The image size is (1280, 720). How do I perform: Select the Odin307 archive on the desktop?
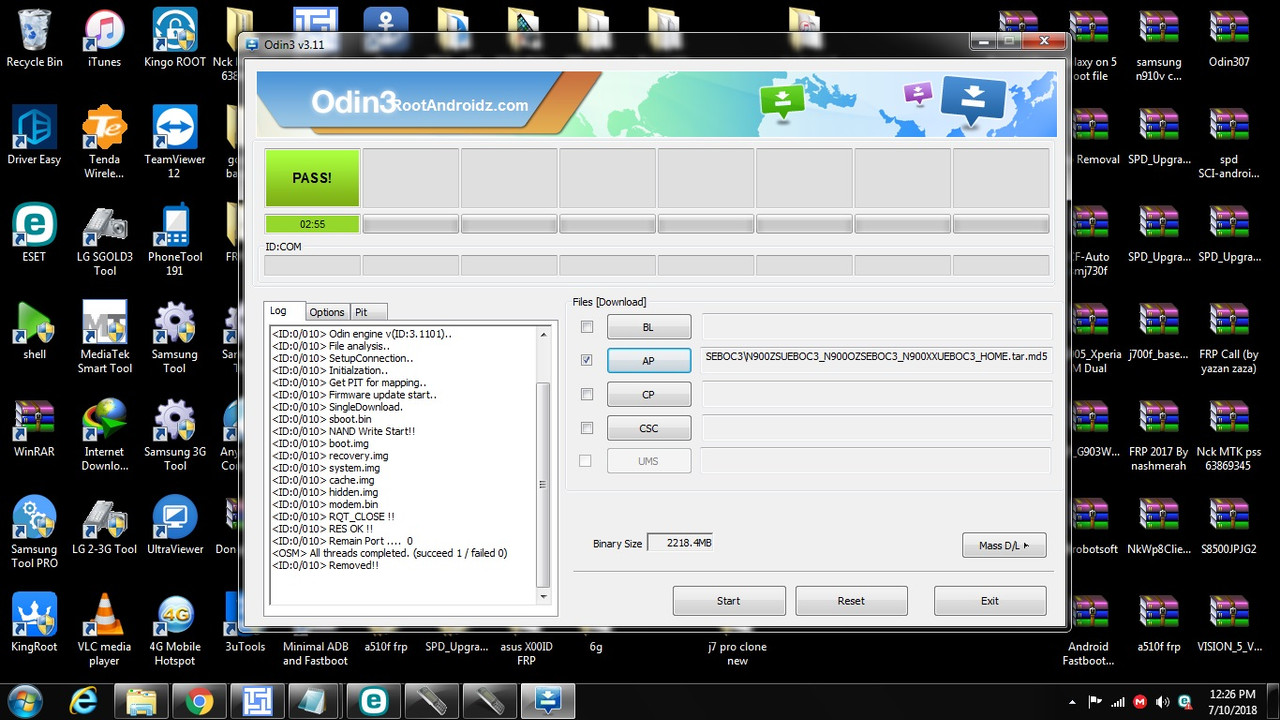1229,40
